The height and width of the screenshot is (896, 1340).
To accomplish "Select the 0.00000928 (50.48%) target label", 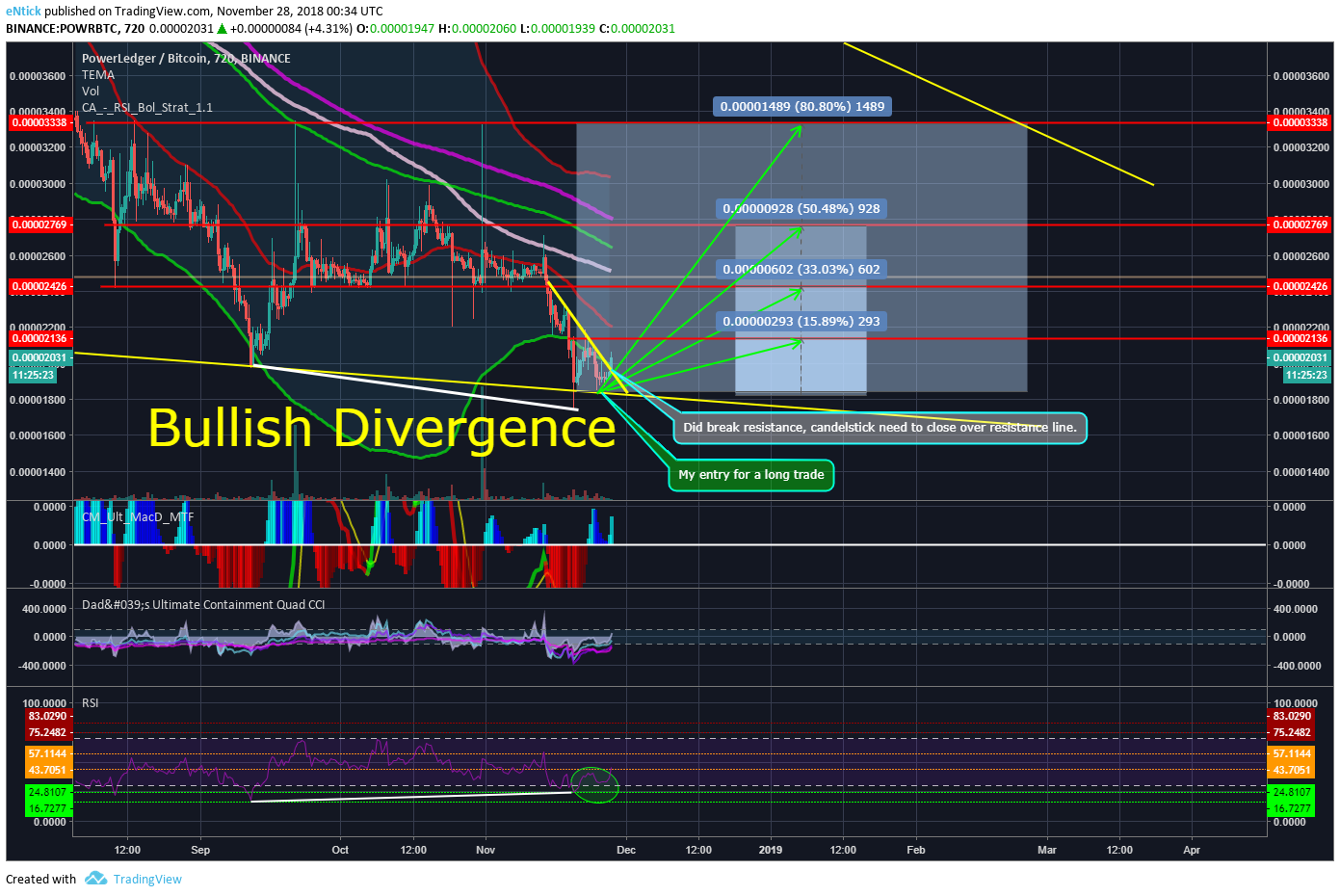I will [801, 209].
